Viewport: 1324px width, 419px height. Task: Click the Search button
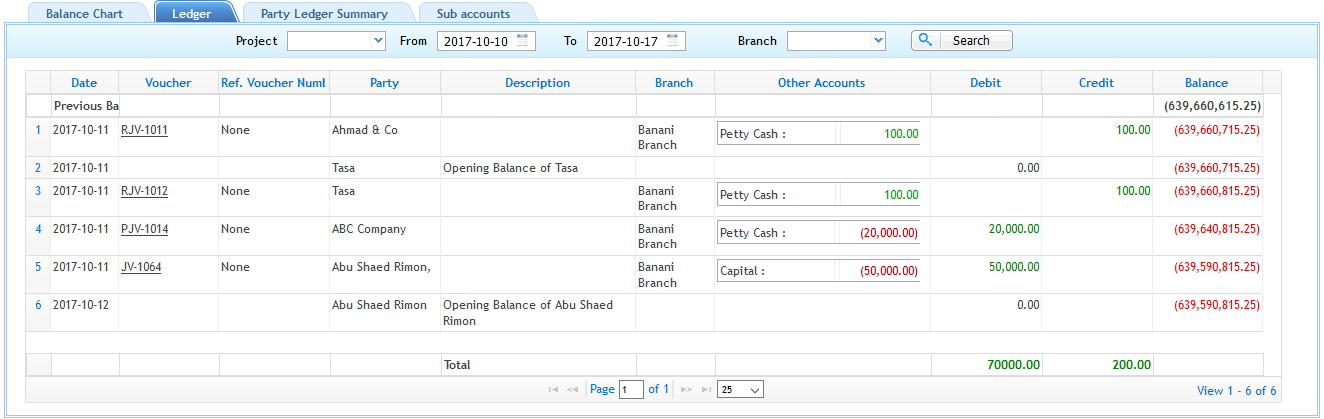[x=961, y=41]
